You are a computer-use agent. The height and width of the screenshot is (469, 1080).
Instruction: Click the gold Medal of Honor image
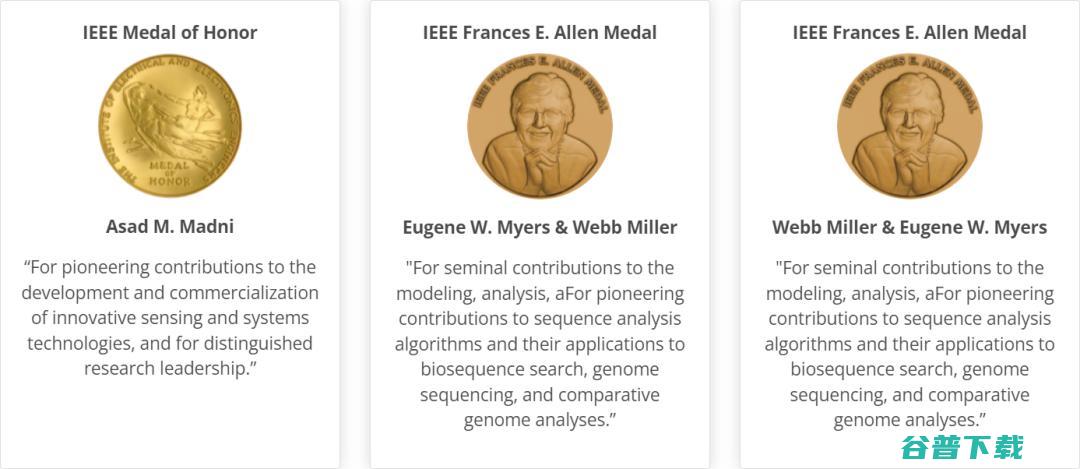pos(169,126)
